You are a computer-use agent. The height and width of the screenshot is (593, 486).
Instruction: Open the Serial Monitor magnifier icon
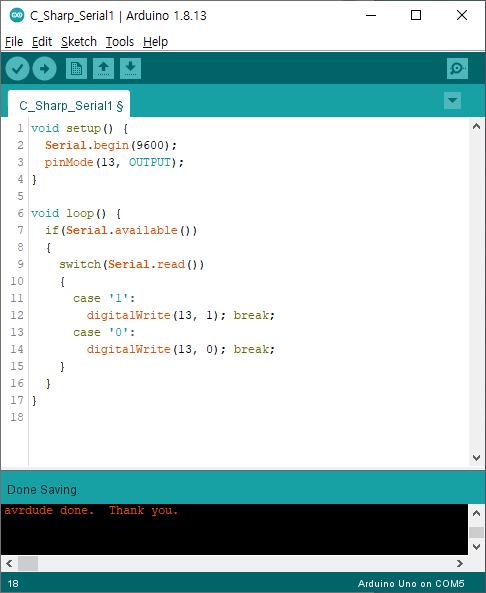pos(457,68)
